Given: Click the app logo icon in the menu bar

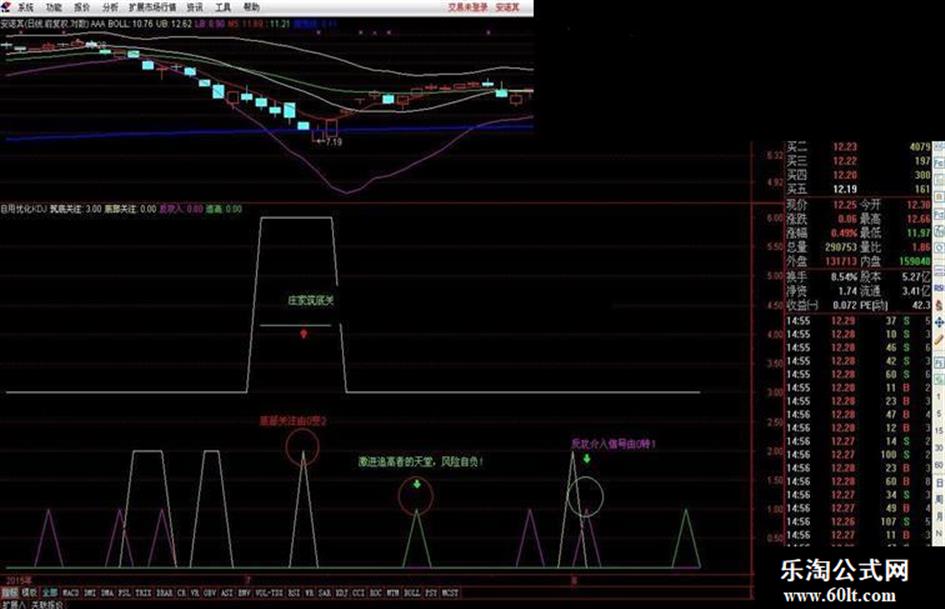Looking at the screenshot, I should click(x=6, y=7).
